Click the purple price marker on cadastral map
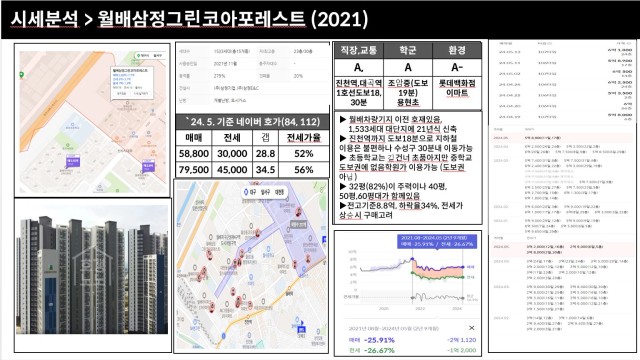640x360 pixels. point(73,162)
